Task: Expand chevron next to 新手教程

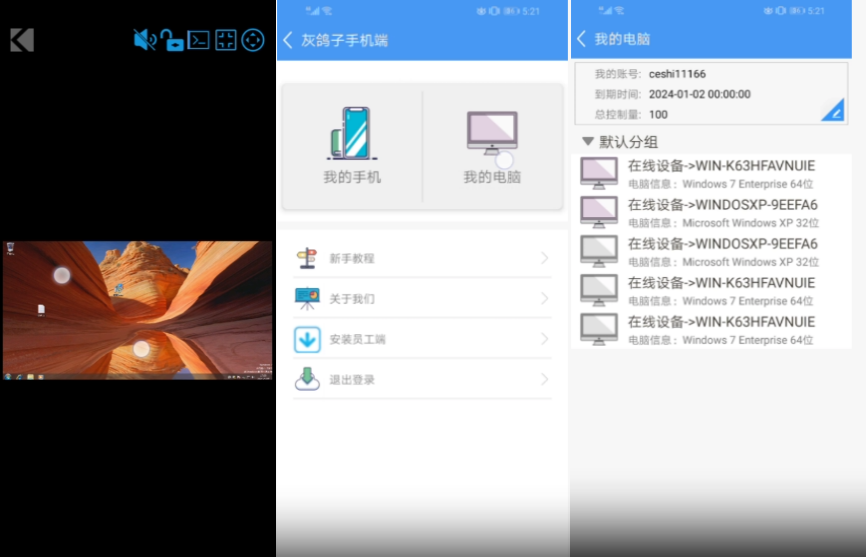Action: (545, 258)
